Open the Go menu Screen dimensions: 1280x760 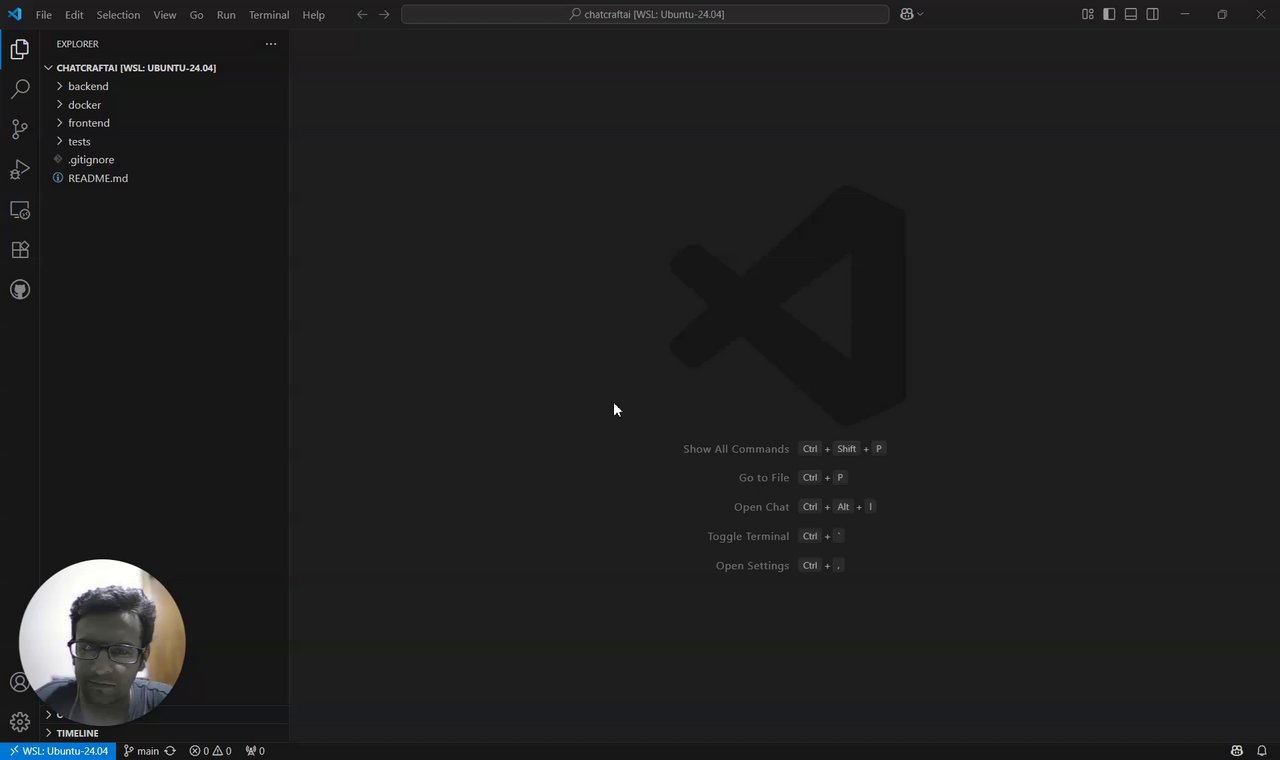[197, 15]
